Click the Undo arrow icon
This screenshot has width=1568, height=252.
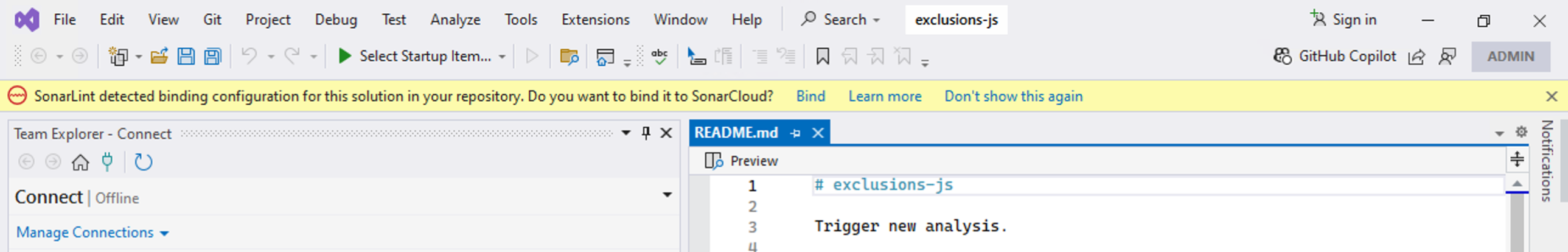click(249, 56)
